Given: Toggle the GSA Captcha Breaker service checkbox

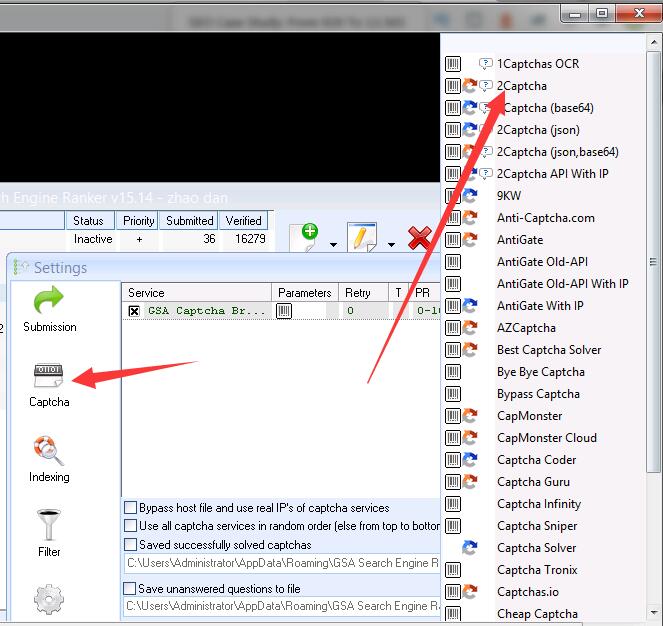Looking at the screenshot, I should click(134, 311).
